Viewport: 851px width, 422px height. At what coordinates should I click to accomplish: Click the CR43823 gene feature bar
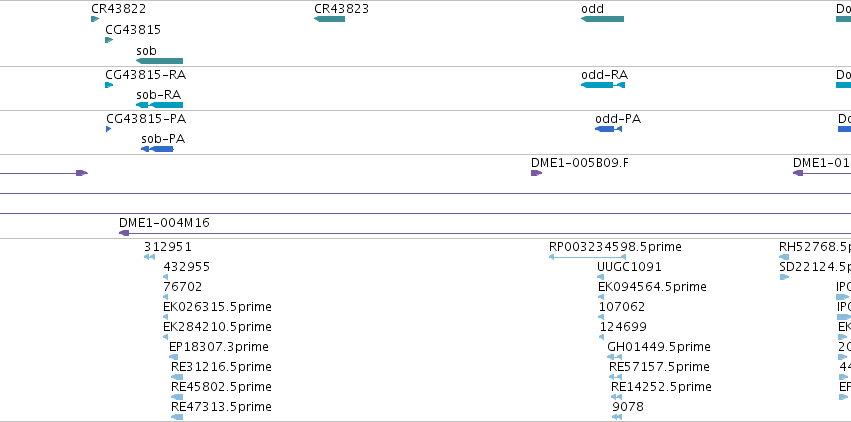[329, 19]
